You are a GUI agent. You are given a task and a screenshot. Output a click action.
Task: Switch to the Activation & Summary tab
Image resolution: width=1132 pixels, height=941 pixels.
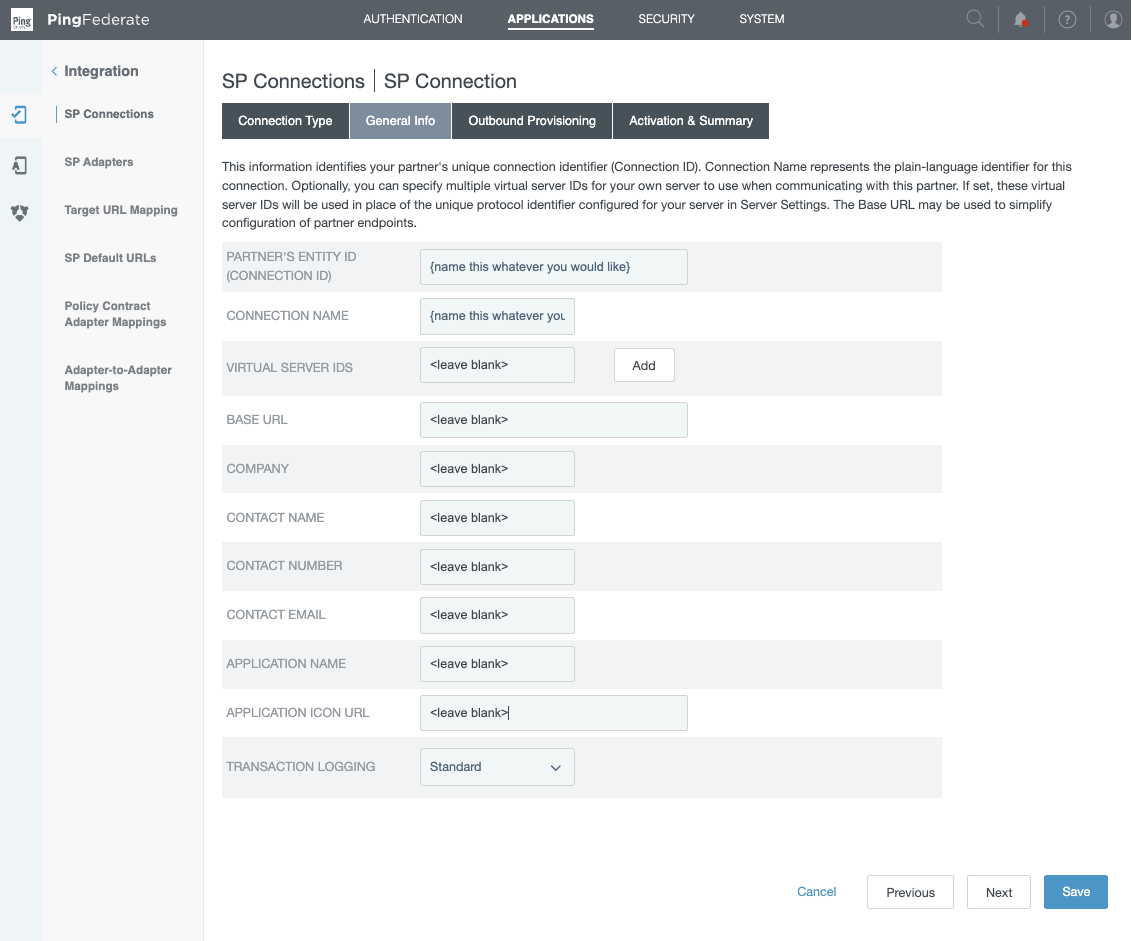[x=690, y=120]
